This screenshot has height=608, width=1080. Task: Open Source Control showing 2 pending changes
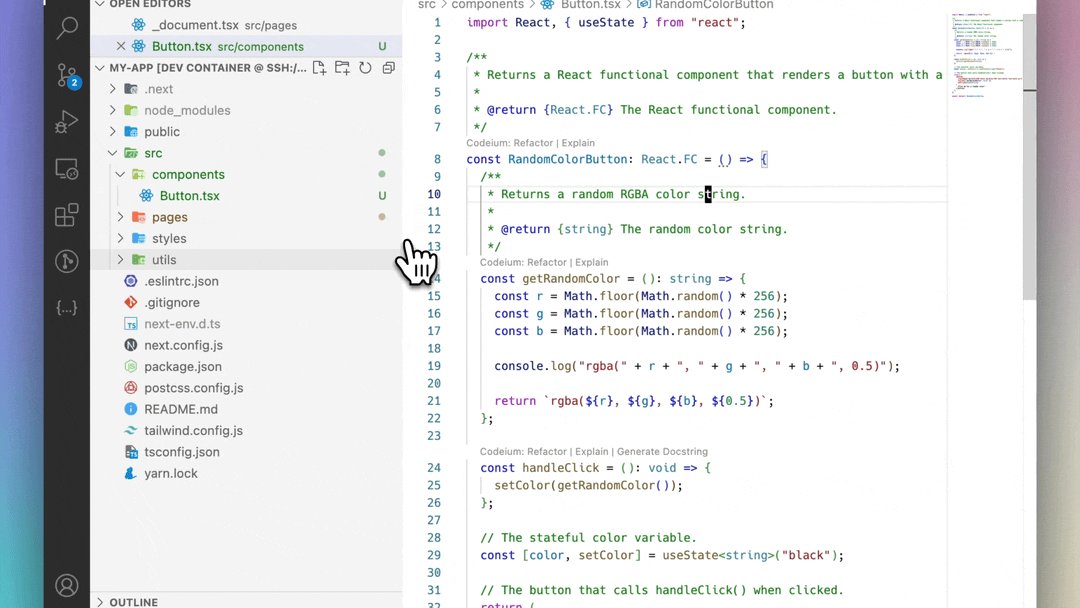coord(66,75)
